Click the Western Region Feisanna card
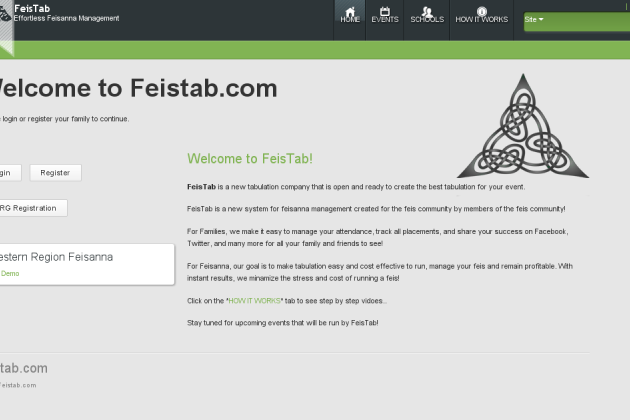The image size is (630, 420). [86, 264]
